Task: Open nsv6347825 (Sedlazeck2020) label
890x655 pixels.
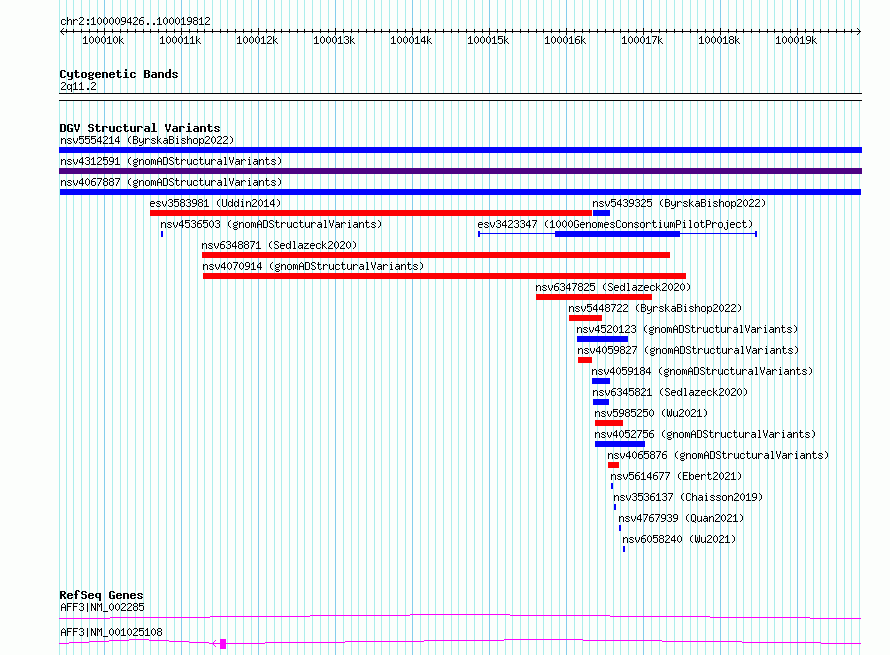Action: click(x=613, y=287)
